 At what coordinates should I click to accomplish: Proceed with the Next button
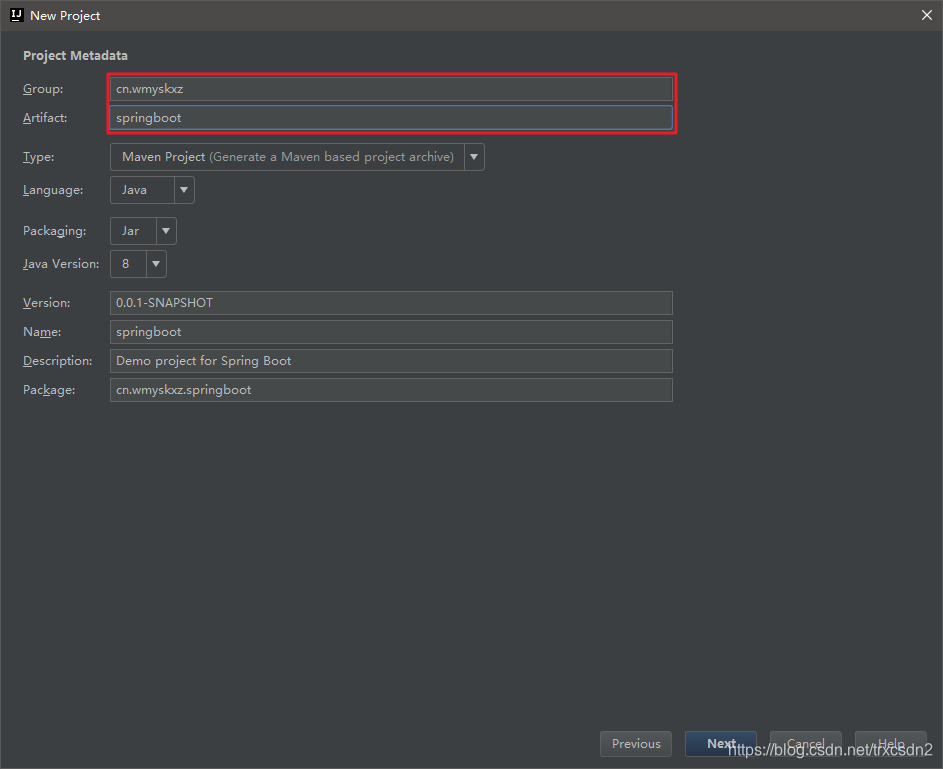point(720,744)
